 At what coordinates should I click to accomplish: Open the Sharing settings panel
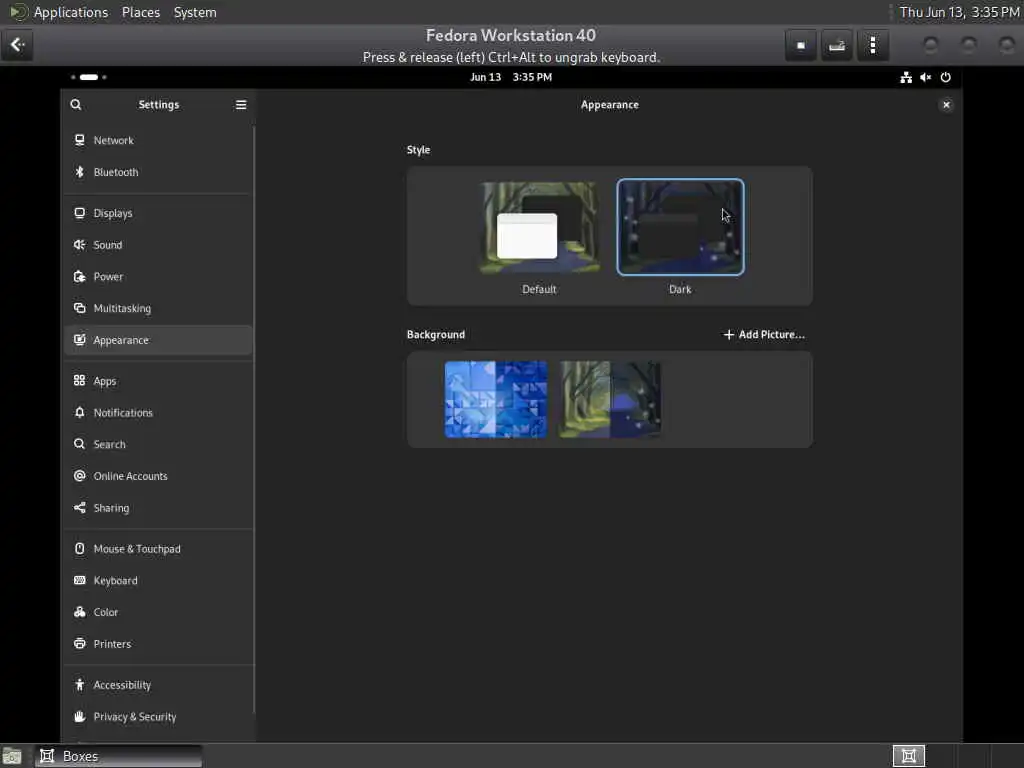pos(158,508)
